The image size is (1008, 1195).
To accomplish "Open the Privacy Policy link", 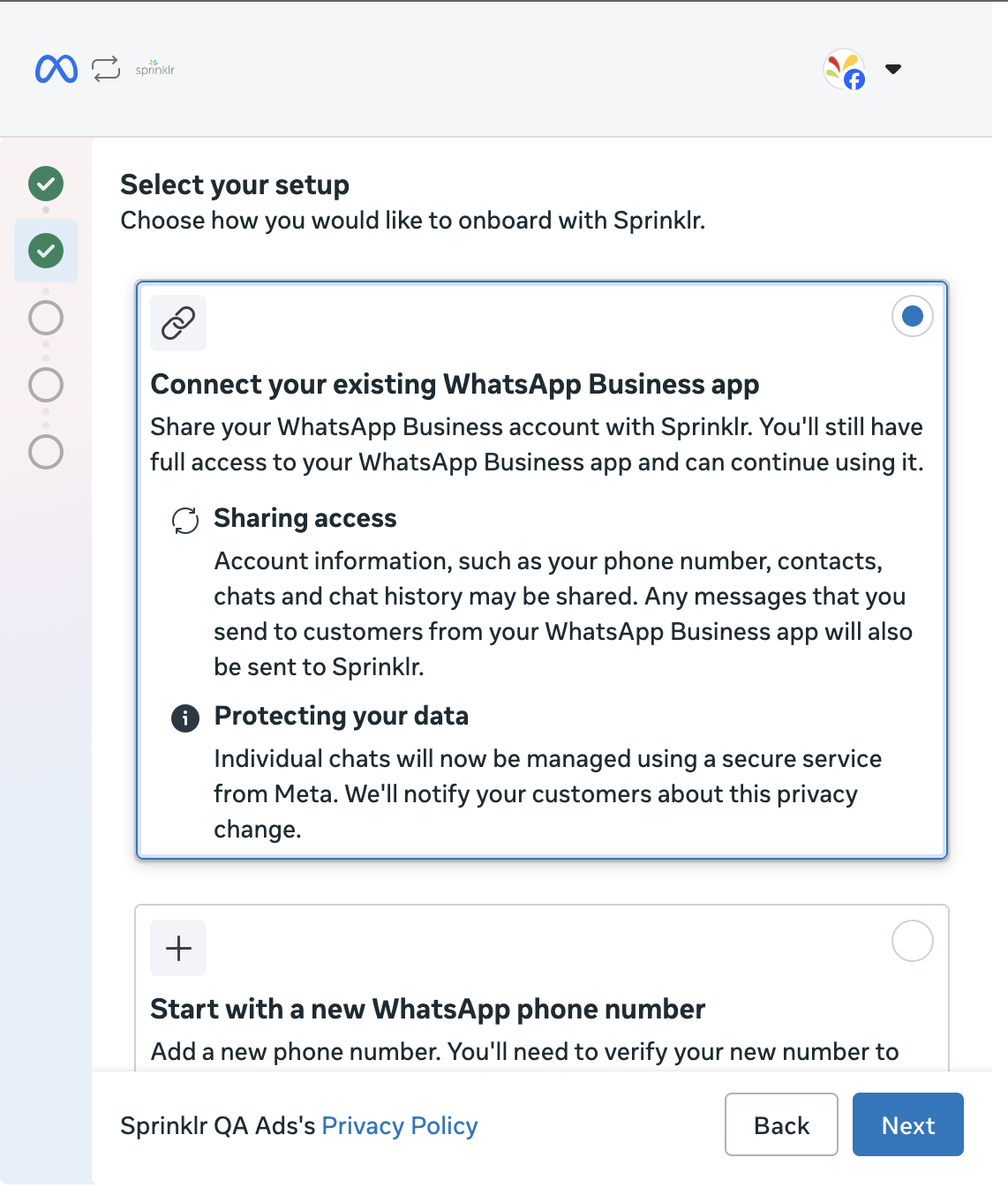I will tap(400, 1125).
